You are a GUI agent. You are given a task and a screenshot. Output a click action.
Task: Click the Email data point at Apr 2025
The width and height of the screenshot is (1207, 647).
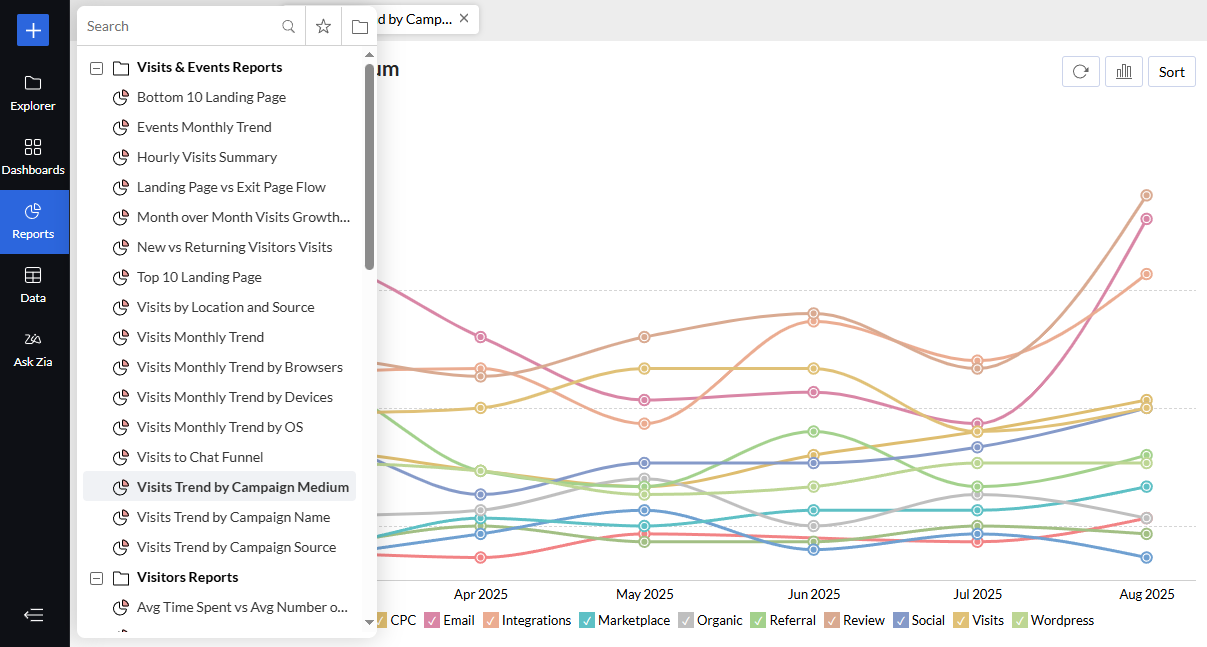[481, 337]
